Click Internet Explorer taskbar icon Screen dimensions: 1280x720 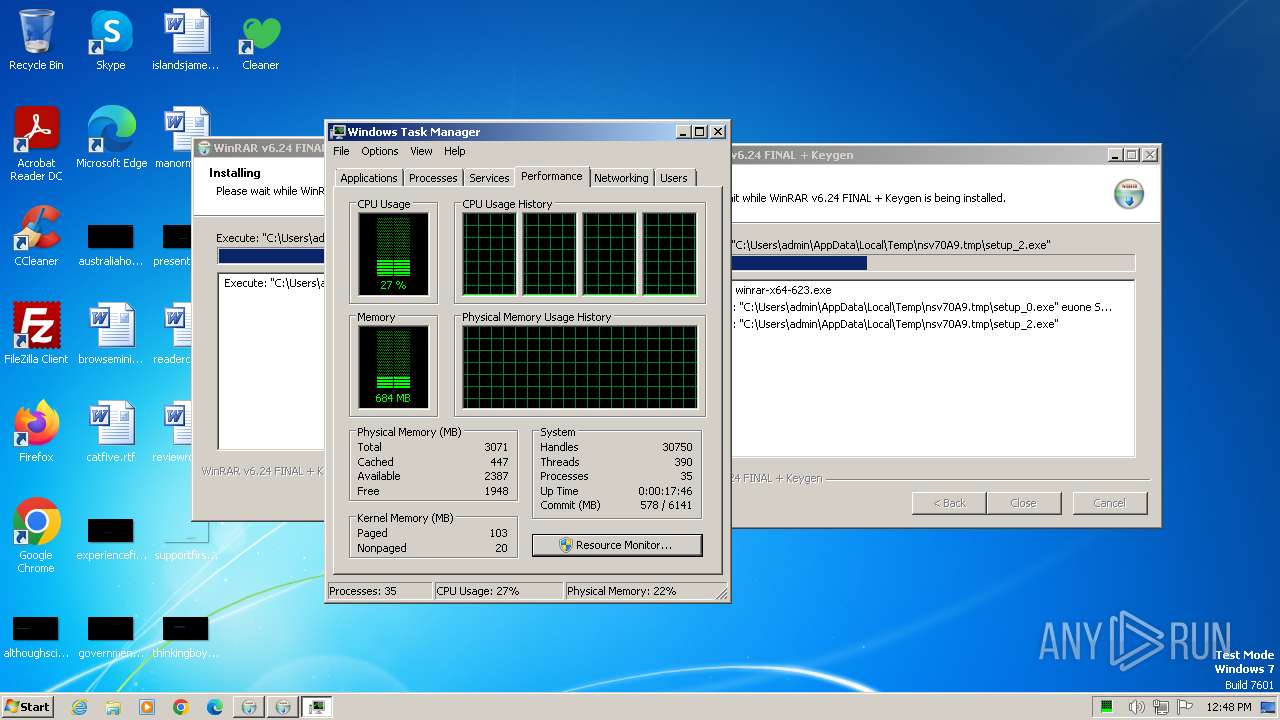tap(79, 707)
